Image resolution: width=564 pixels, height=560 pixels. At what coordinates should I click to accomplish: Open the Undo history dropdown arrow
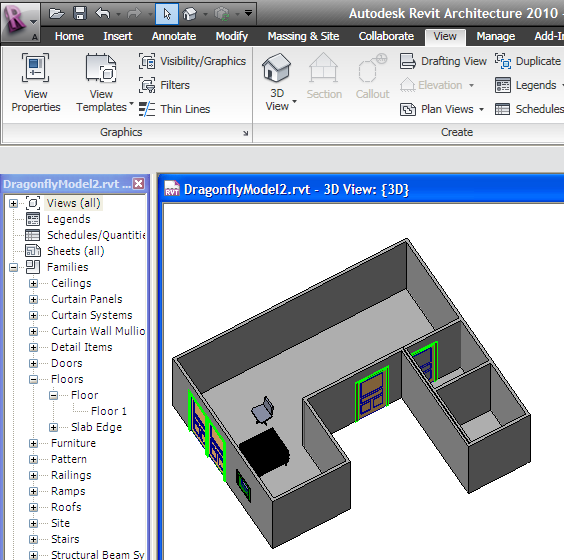118,14
